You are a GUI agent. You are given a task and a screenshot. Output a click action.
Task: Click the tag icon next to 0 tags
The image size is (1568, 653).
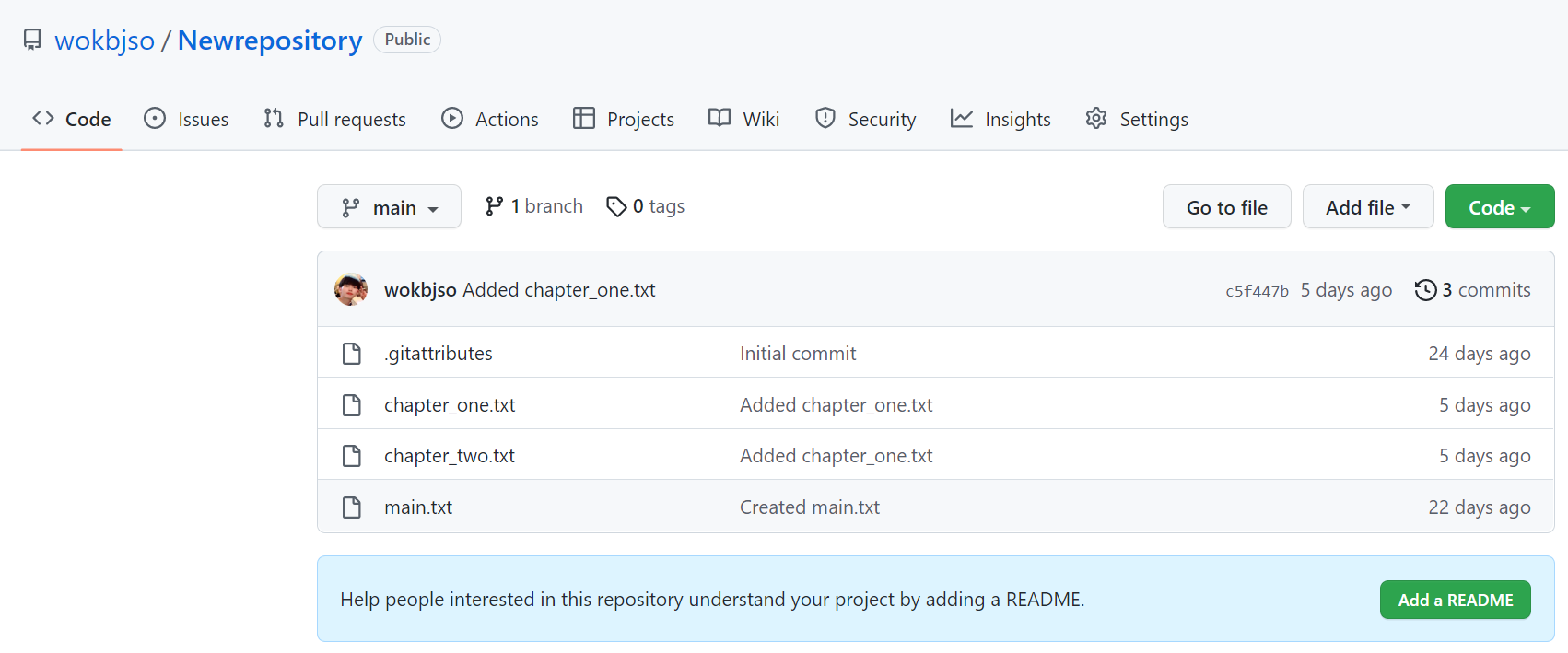[616, 207]
